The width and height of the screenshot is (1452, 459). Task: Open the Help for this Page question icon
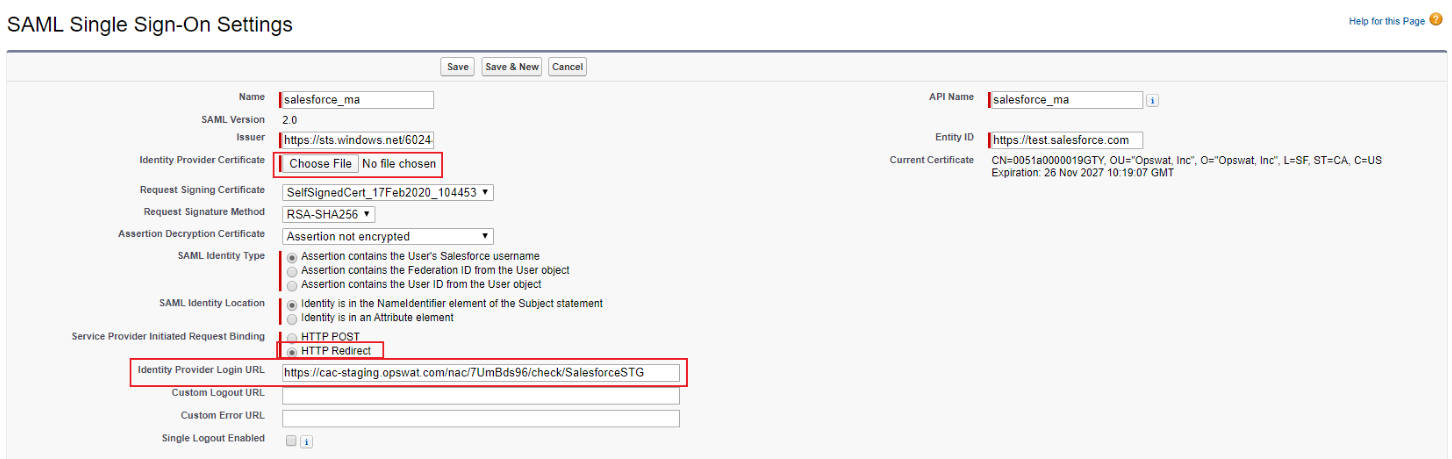click(x=1436, y=20)
